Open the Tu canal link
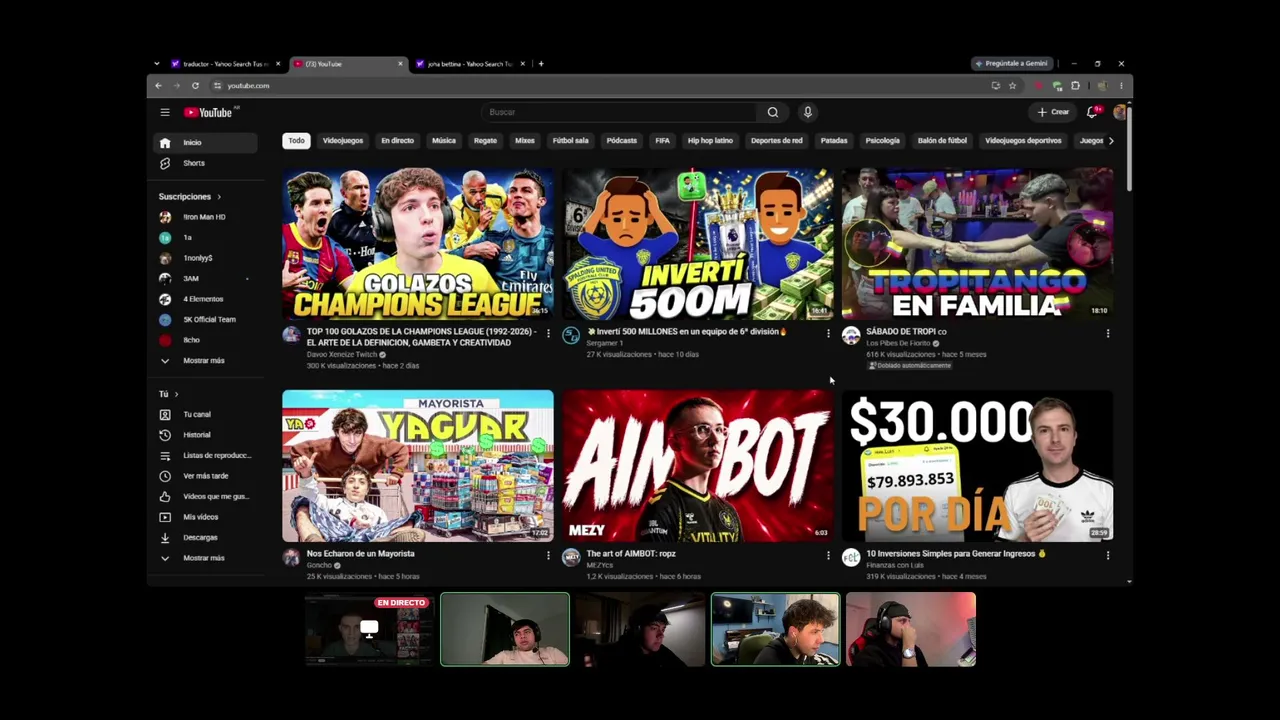Screen dimensions: 1280x720 [203, 415]
